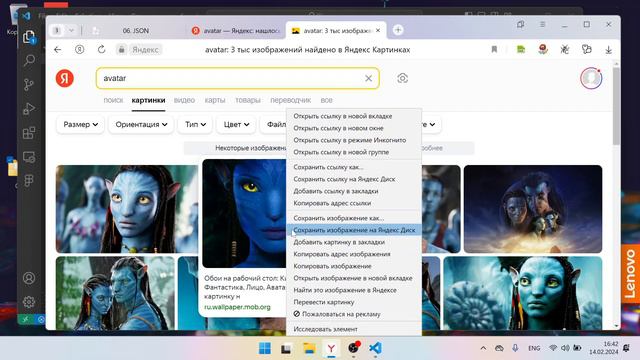Open VS Code Manage gear icon
This screenshot has width=640, height=360.
point(29,302)
